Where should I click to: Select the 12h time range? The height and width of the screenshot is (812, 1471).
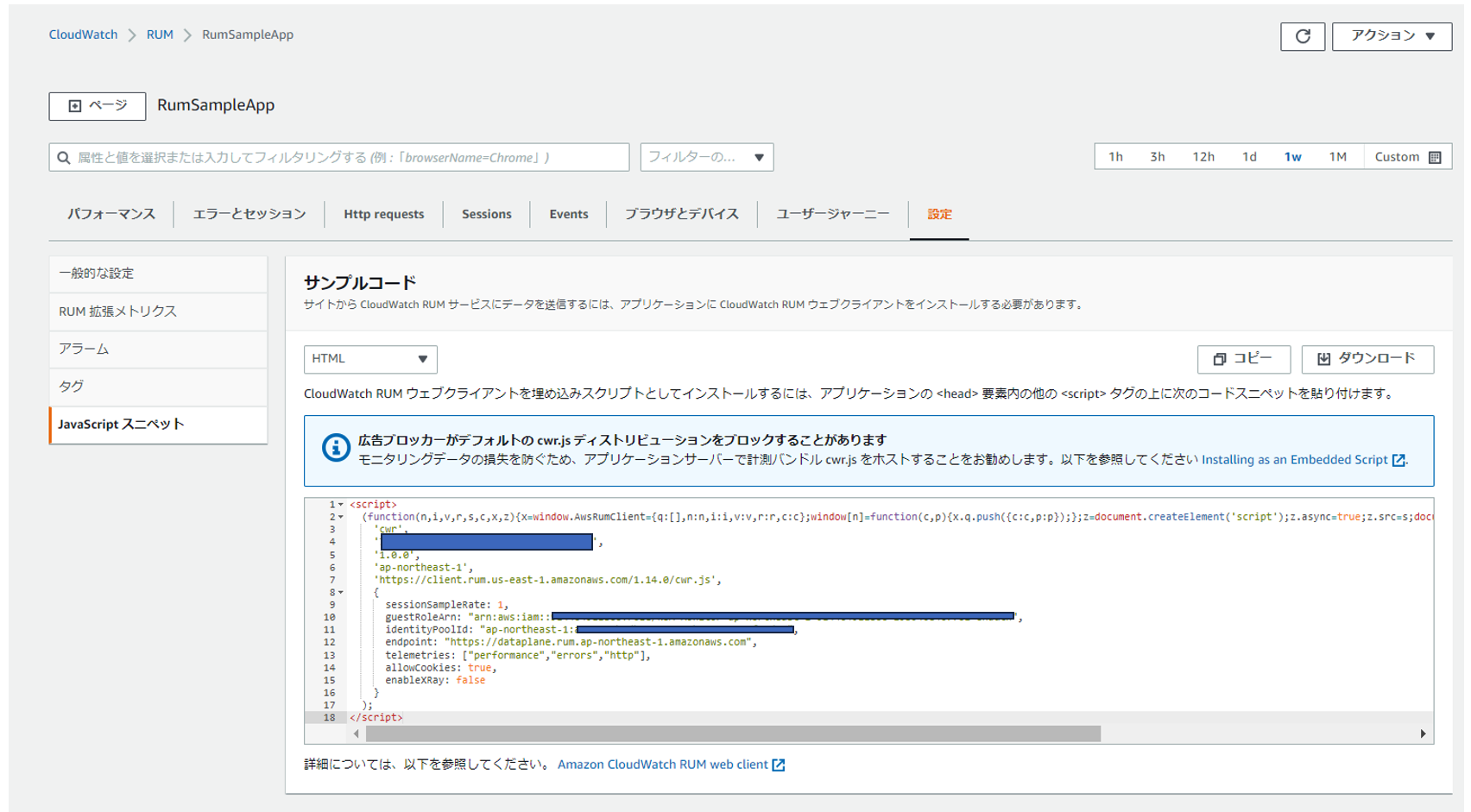(x=1203, y=157)
